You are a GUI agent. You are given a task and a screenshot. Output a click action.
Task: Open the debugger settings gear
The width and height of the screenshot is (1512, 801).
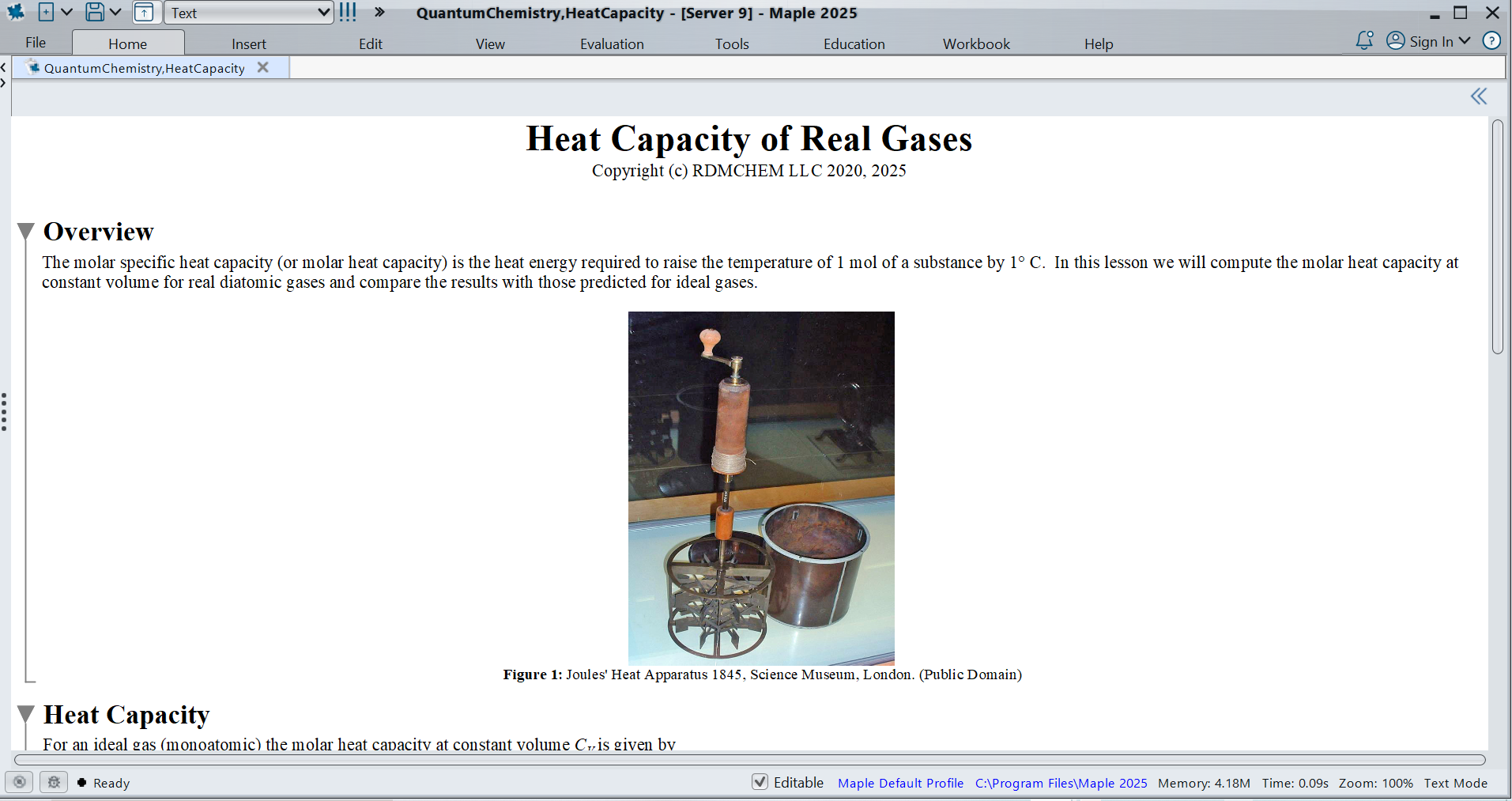[53, 782]
